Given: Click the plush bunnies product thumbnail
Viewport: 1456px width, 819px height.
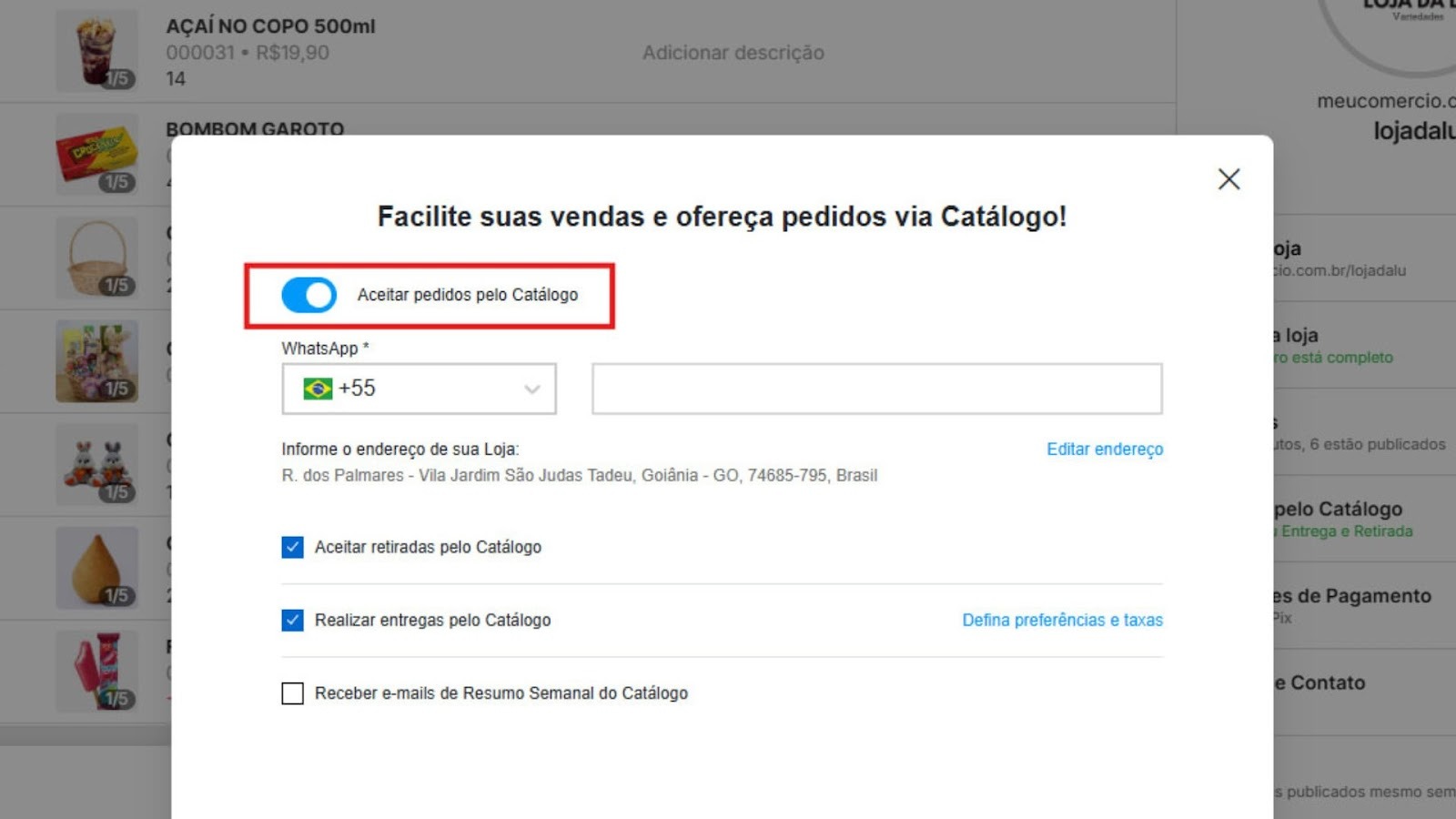Looking at the screenshot, I should point(96,464).
